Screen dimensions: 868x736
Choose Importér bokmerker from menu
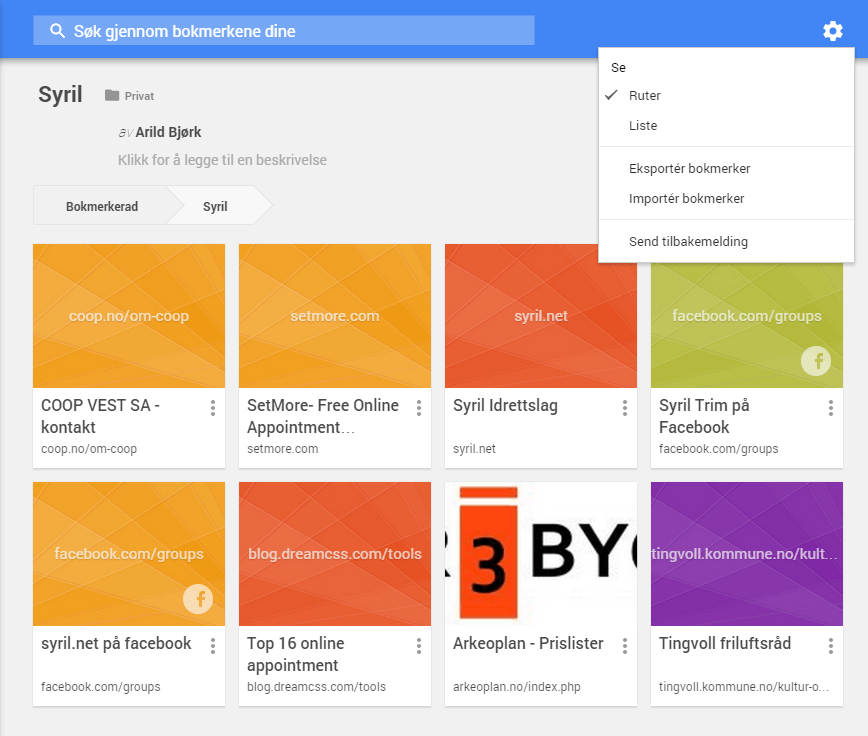[x=686, y=199]
